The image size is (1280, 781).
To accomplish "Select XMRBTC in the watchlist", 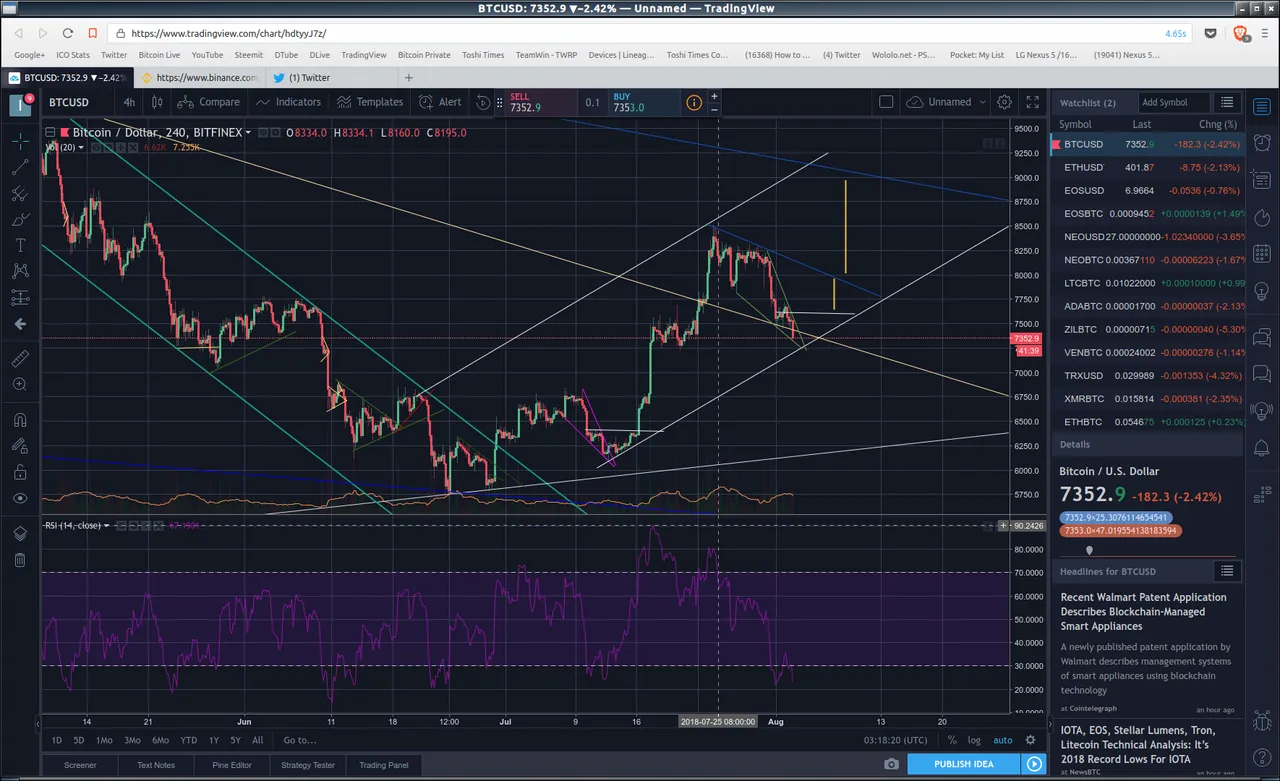I will click(1148, 399).
